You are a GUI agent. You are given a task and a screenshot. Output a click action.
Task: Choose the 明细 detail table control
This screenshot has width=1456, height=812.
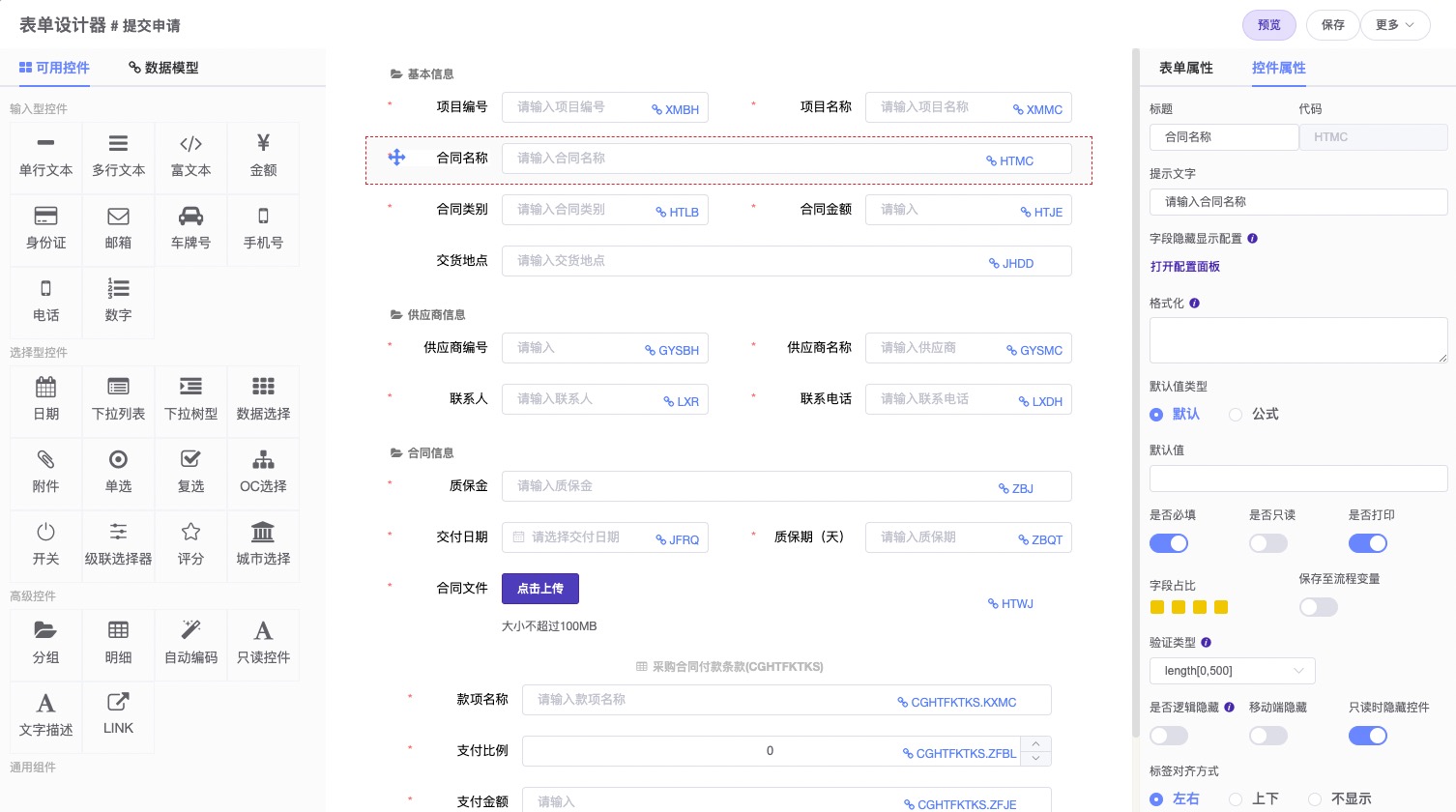tap(118, 644)
